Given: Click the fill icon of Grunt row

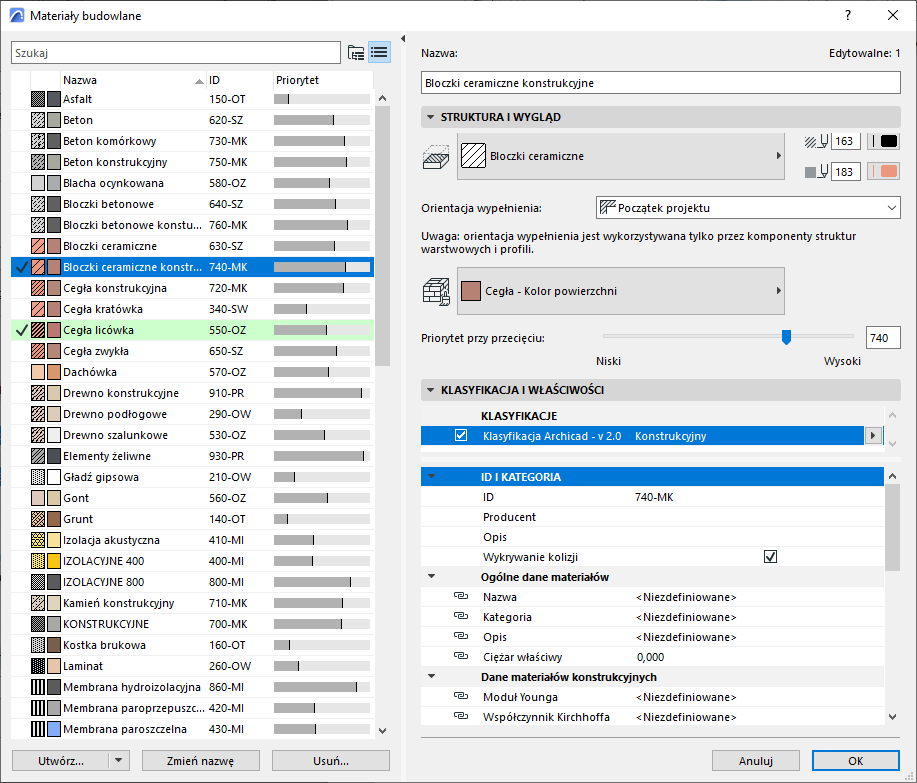Looking at the screenshot, I should click(x=38, y=519).
